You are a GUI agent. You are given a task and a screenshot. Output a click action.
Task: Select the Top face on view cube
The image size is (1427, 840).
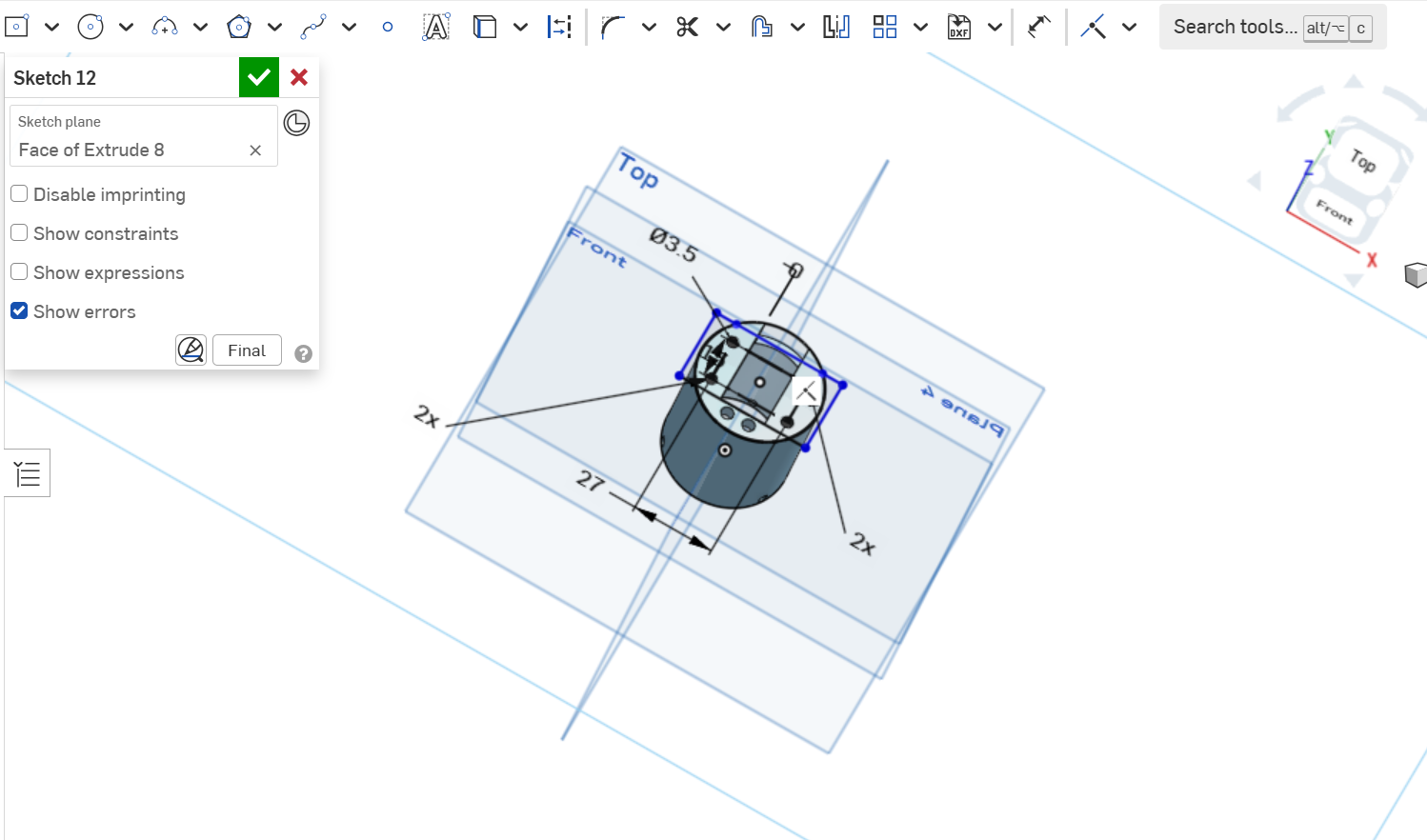(1363, 161)
